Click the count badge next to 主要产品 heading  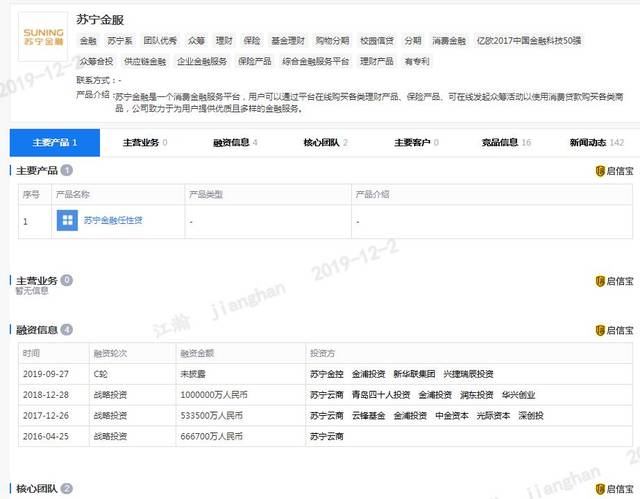click(x=67, y=170)
